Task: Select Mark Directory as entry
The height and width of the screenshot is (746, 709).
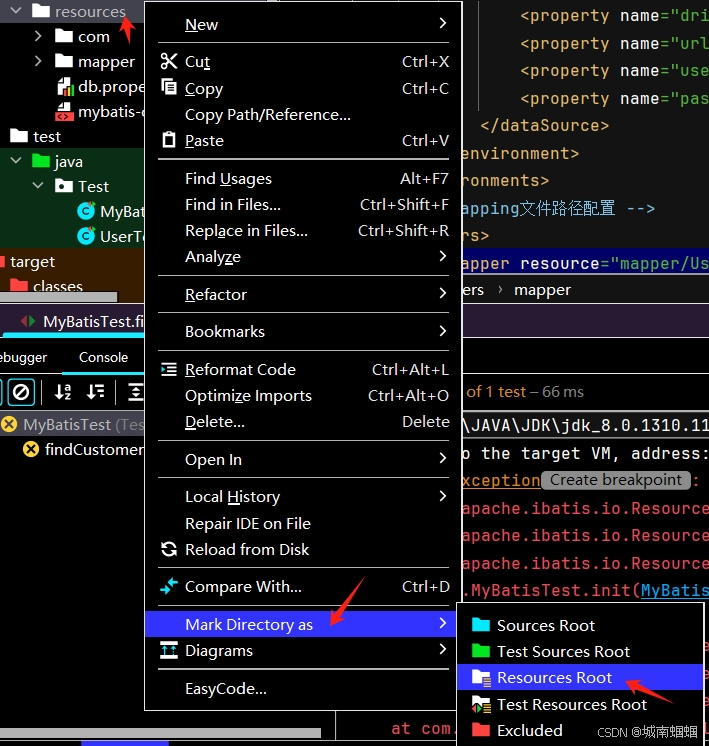Action: (x=300, y=624)
